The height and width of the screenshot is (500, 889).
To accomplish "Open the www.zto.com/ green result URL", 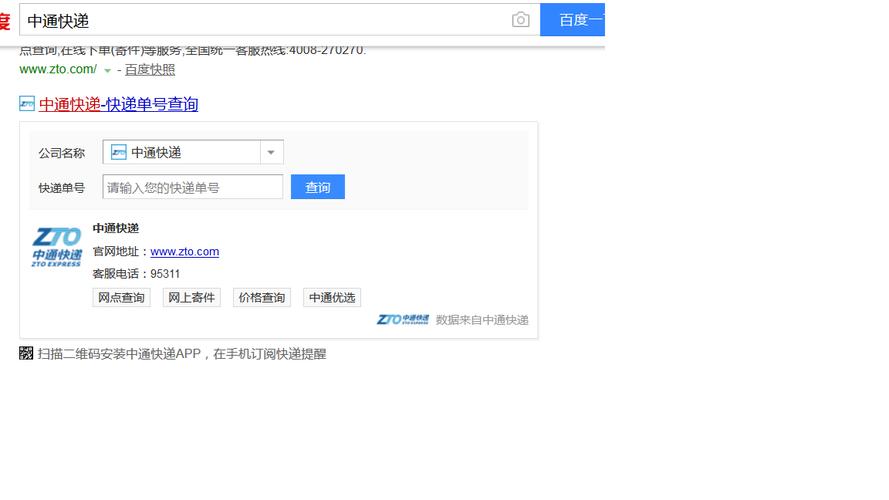I will pyautogui.click(x=58, y=69).
